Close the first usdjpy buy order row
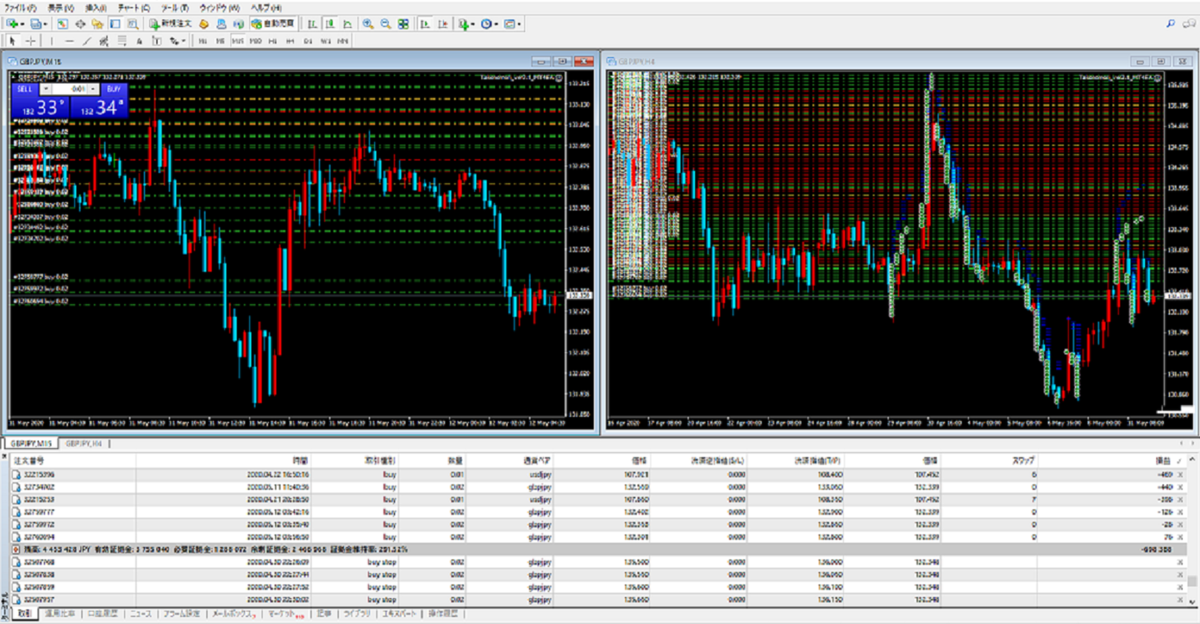The image size is (1200, 624). click(x=1184, y=472)
